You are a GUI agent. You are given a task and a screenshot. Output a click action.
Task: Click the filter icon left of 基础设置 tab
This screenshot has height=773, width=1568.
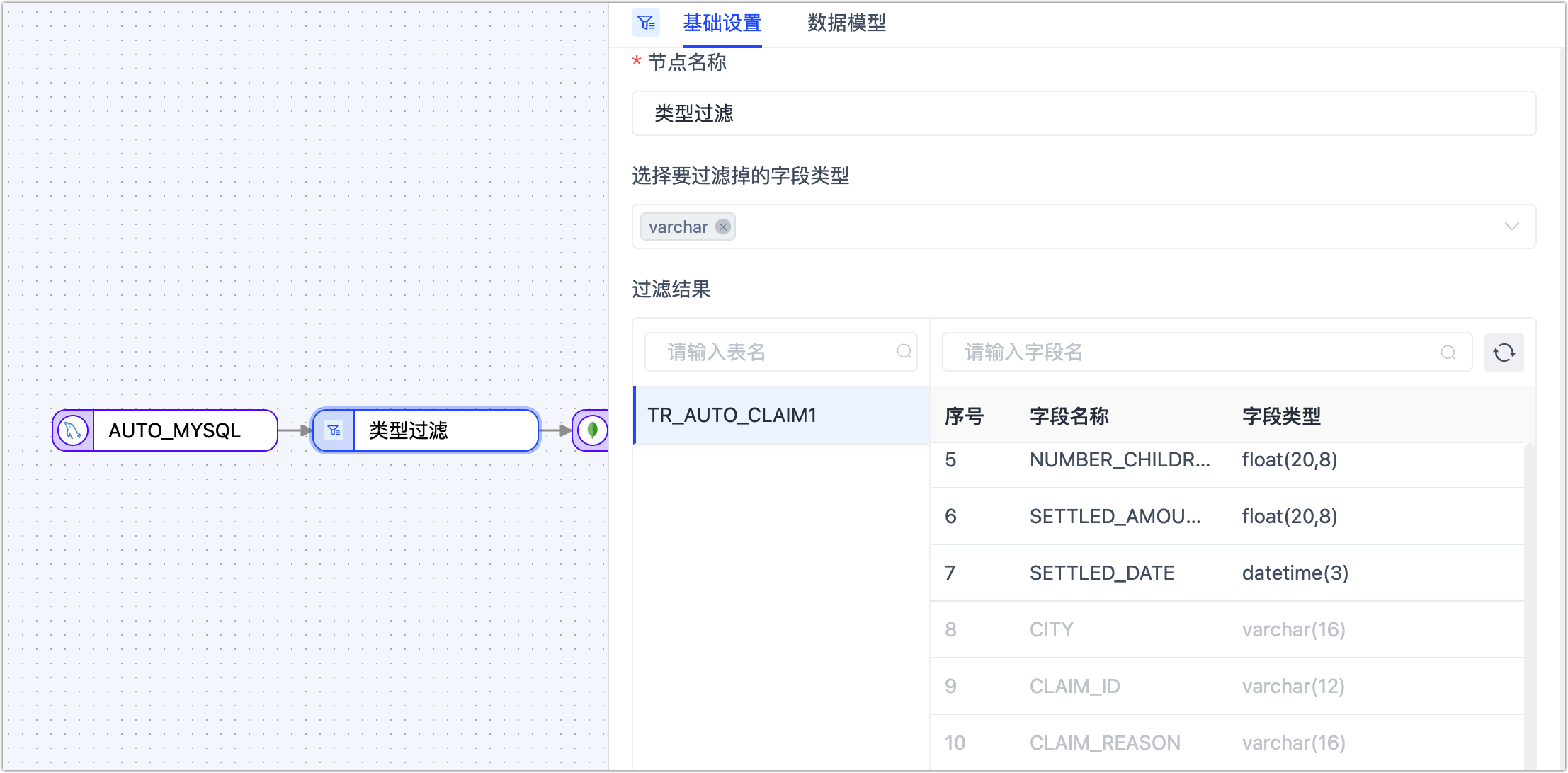click(645, 23)
